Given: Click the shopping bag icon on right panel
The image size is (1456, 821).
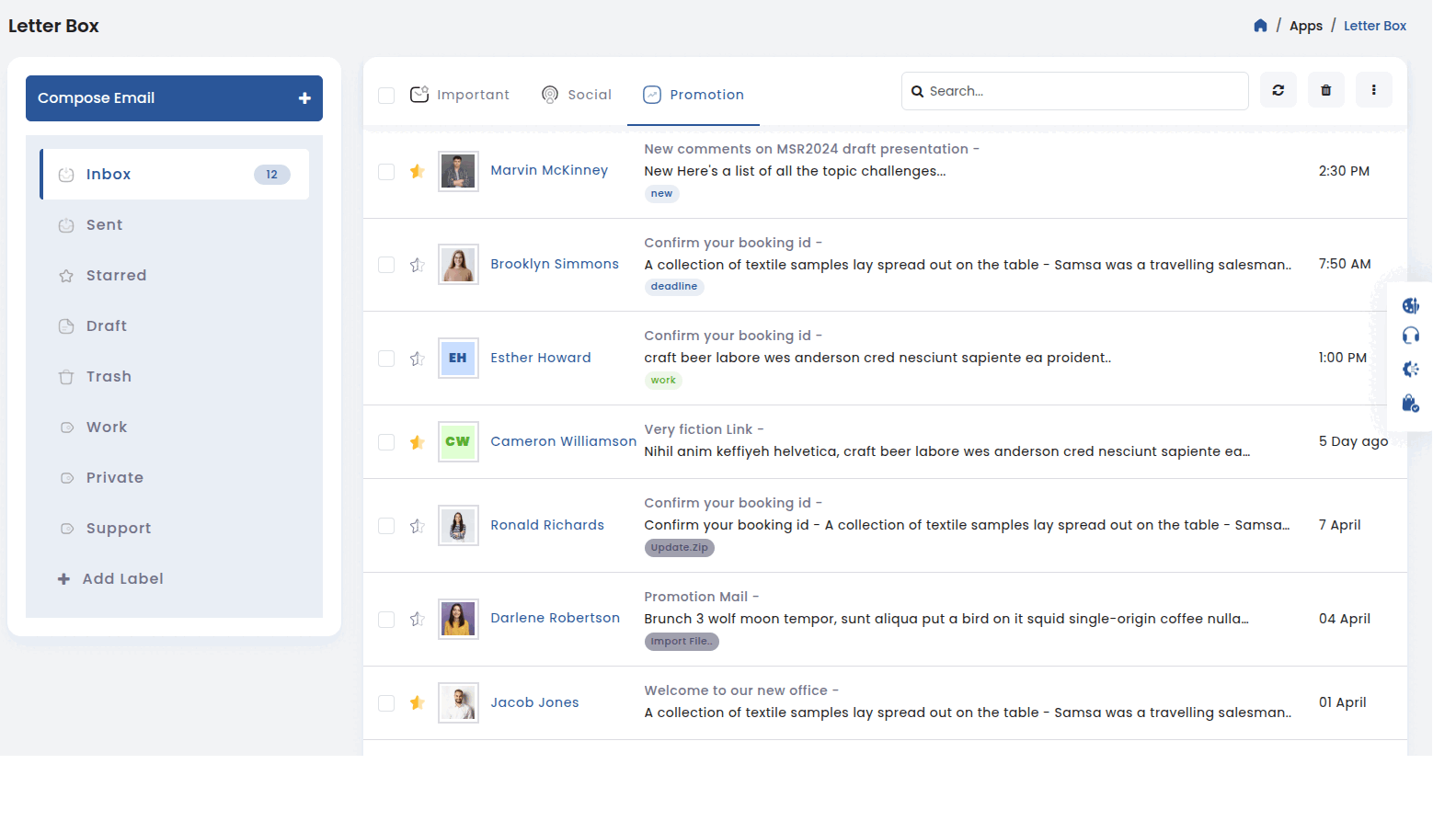Looking at the screenshot, I should coord(1410,404).
